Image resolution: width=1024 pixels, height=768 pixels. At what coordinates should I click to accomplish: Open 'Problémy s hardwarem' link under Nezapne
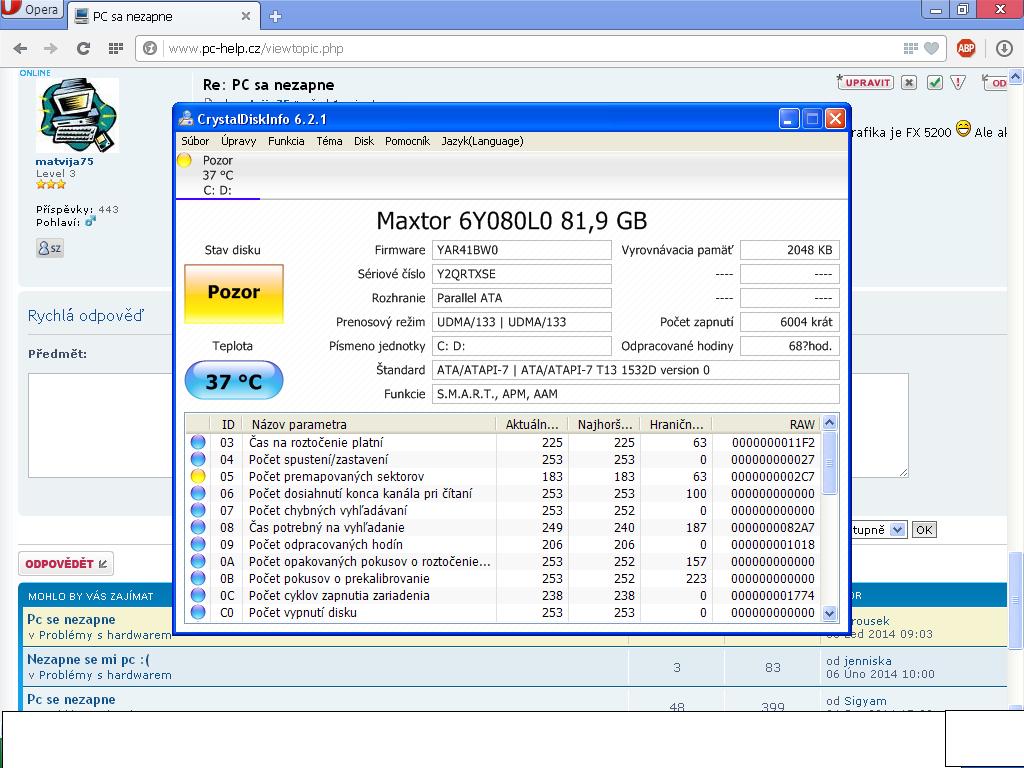[x=105, y=675]
